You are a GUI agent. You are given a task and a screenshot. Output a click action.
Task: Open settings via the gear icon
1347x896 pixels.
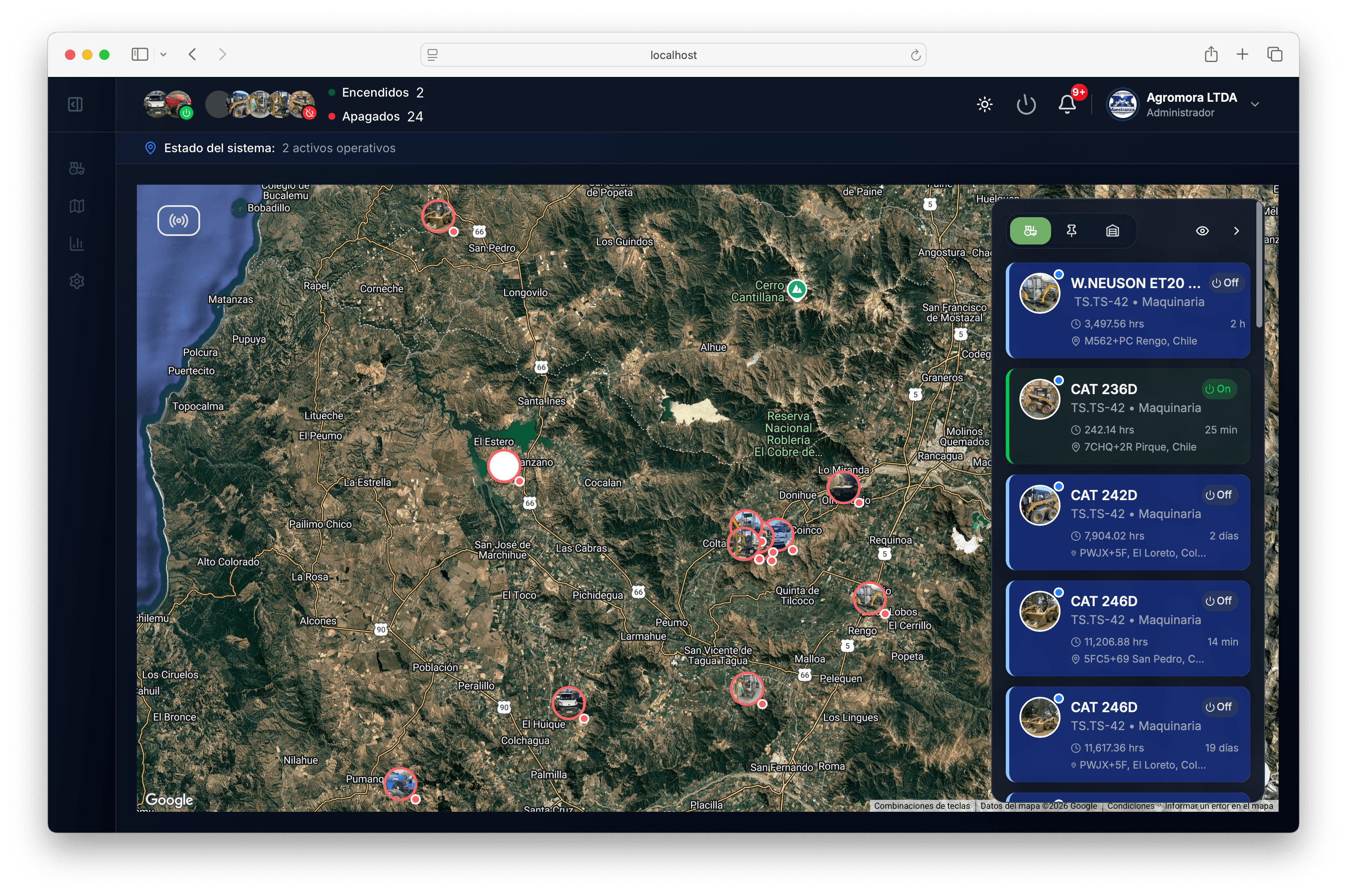77,280
